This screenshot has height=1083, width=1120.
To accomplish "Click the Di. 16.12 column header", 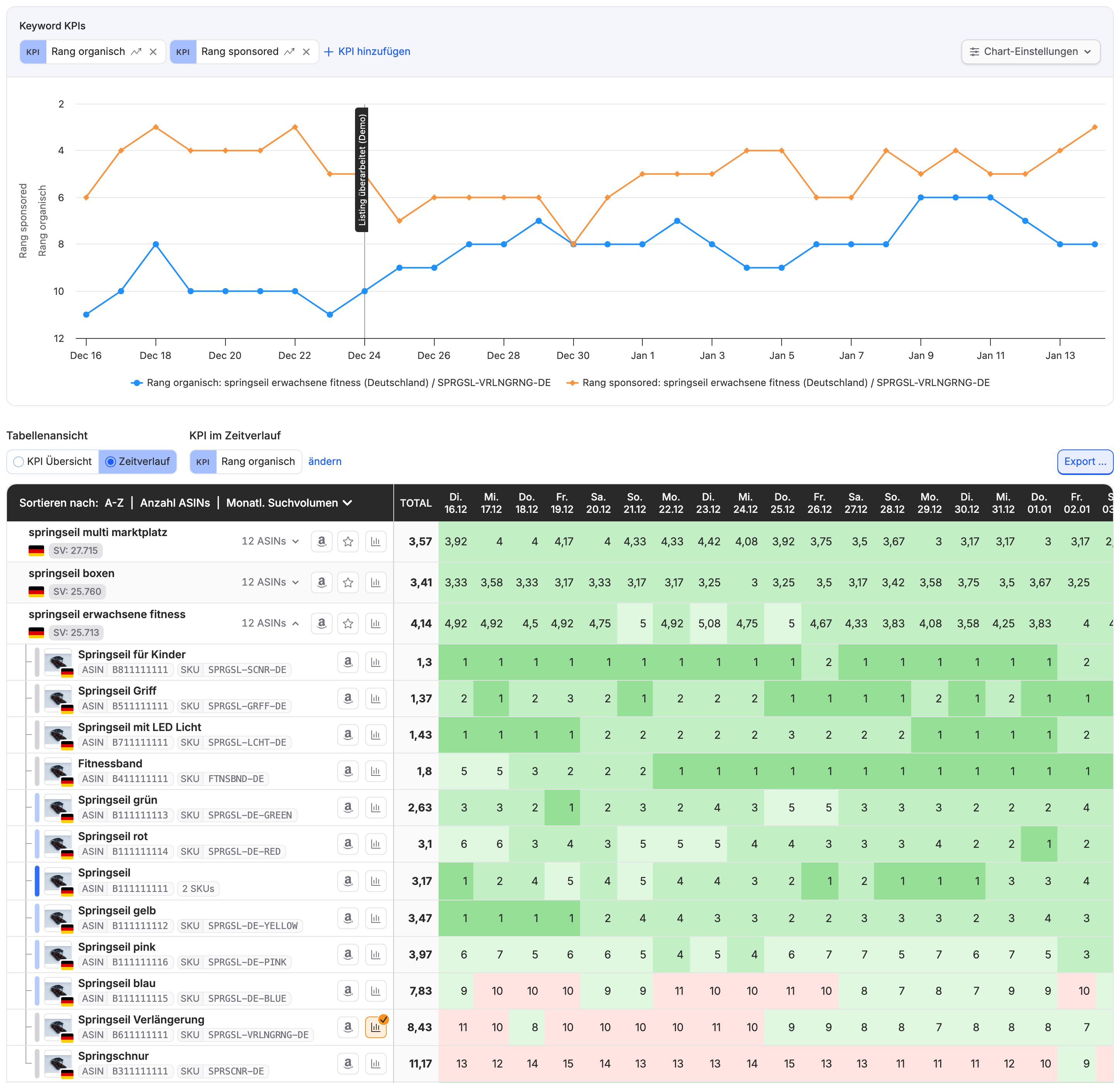I will point(456,503).
